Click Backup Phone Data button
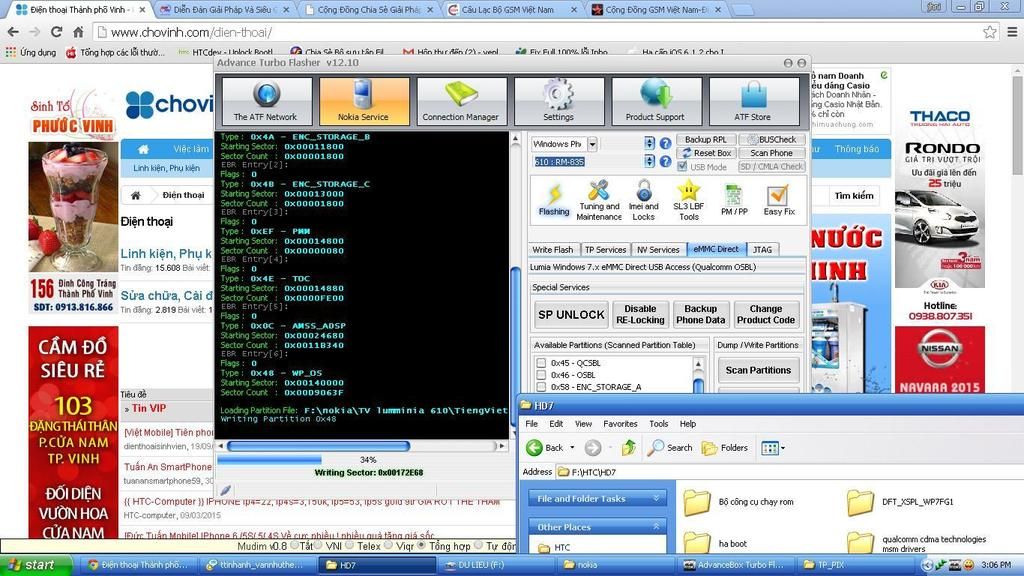Image resolution: width=1024 pixels, height=576 pixels. click(701, 315)
